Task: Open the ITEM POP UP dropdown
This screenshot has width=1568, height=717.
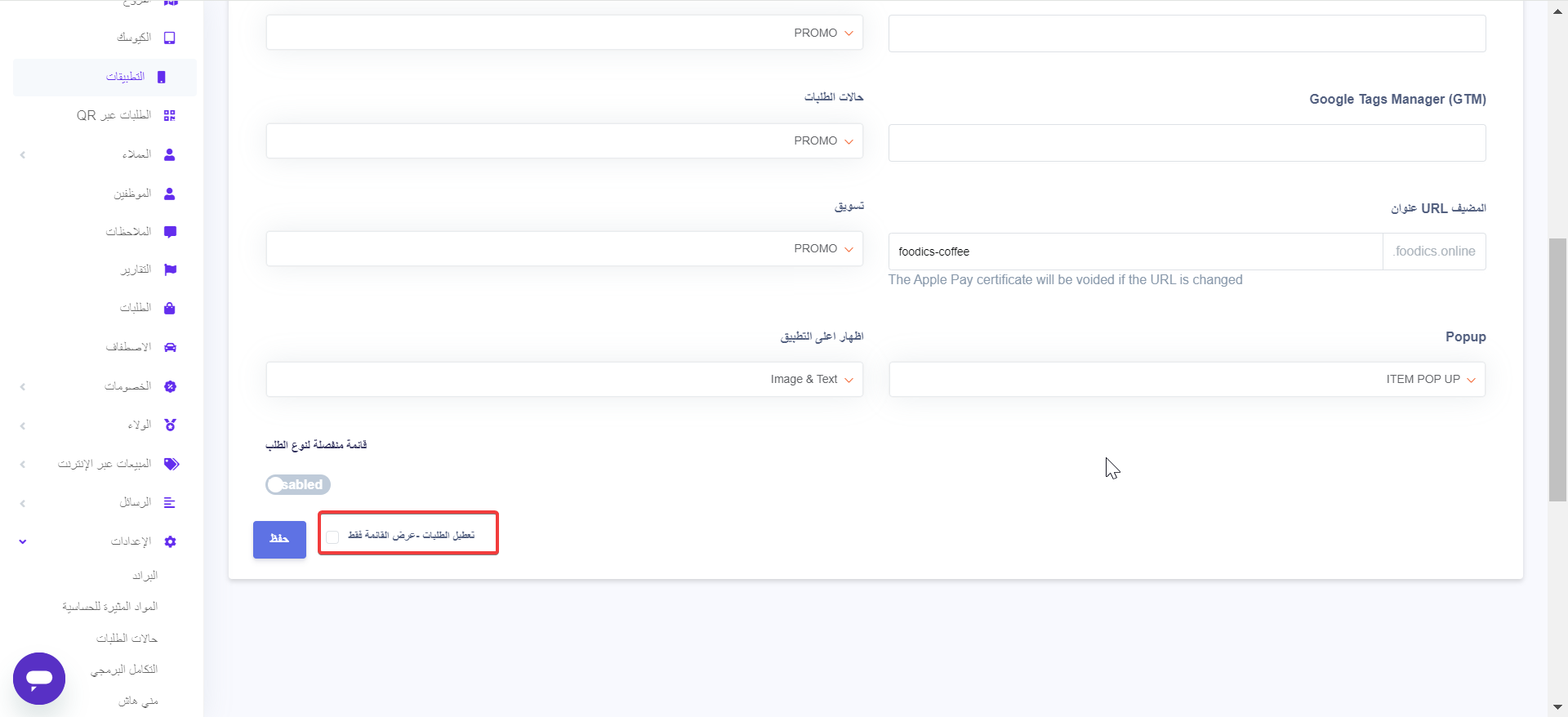Action: coord(1187,380)
